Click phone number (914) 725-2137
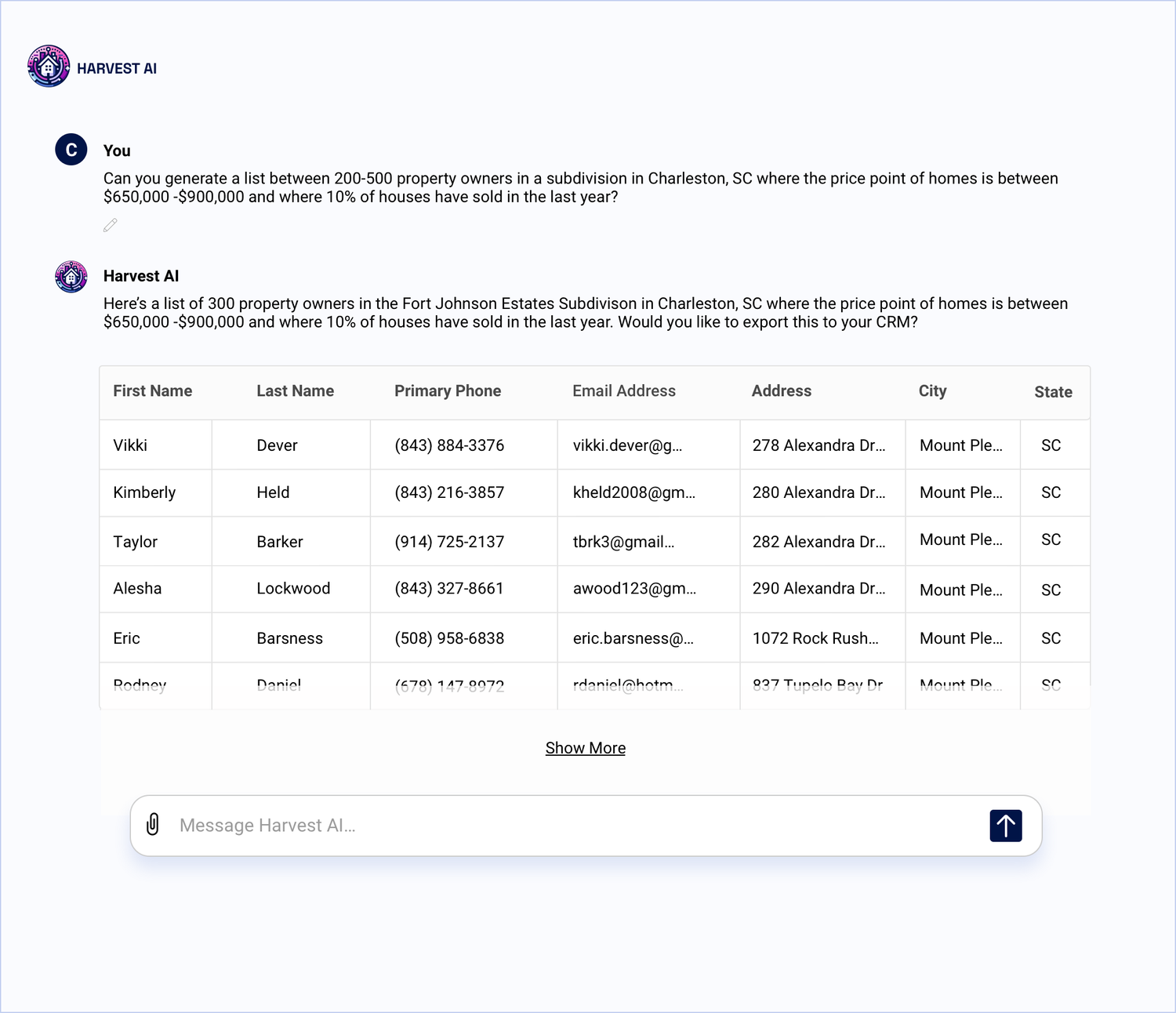This screenshot has width=1176, height=1013. click(x=449, y=542)
